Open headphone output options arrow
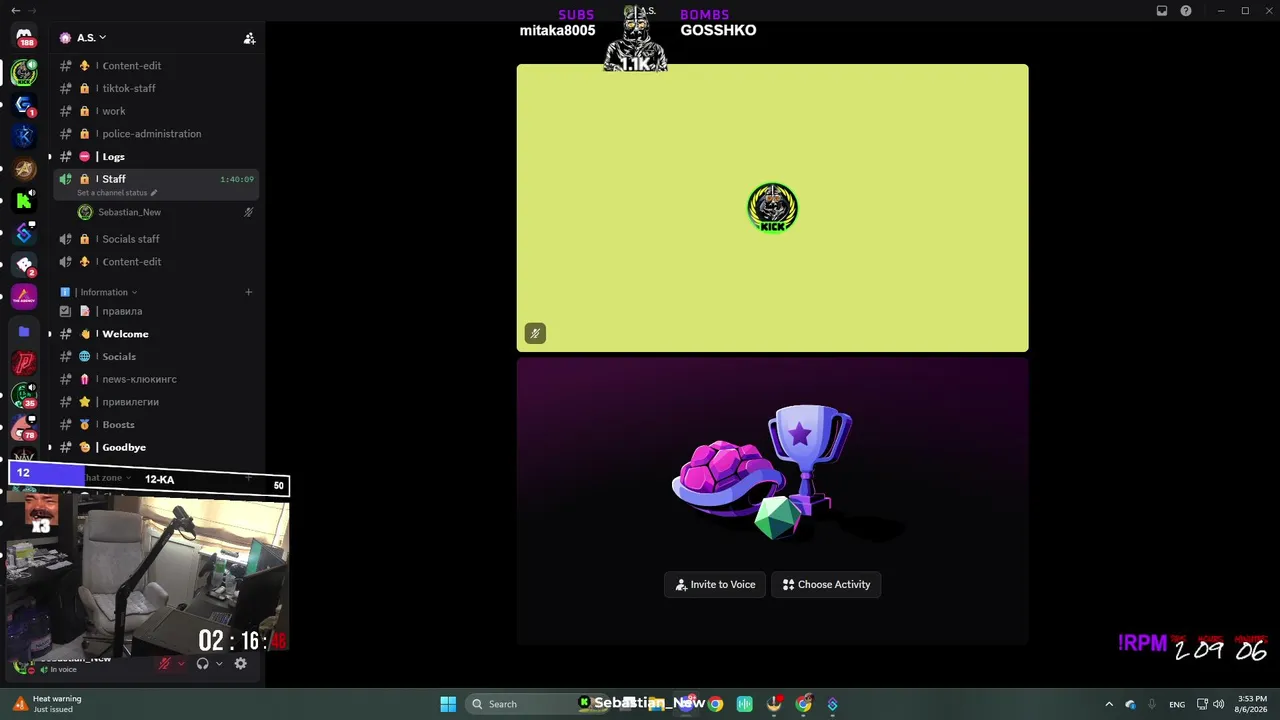Image resolution: width=1280 pixels, height=720 pixels. (219, 663)
